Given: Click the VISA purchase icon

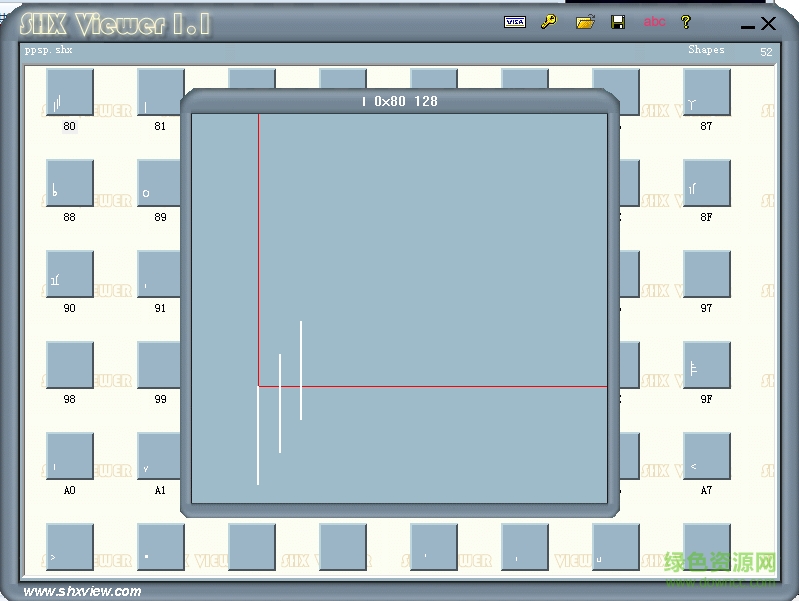Looking at the screenshot, I should (x=515, y=22).
